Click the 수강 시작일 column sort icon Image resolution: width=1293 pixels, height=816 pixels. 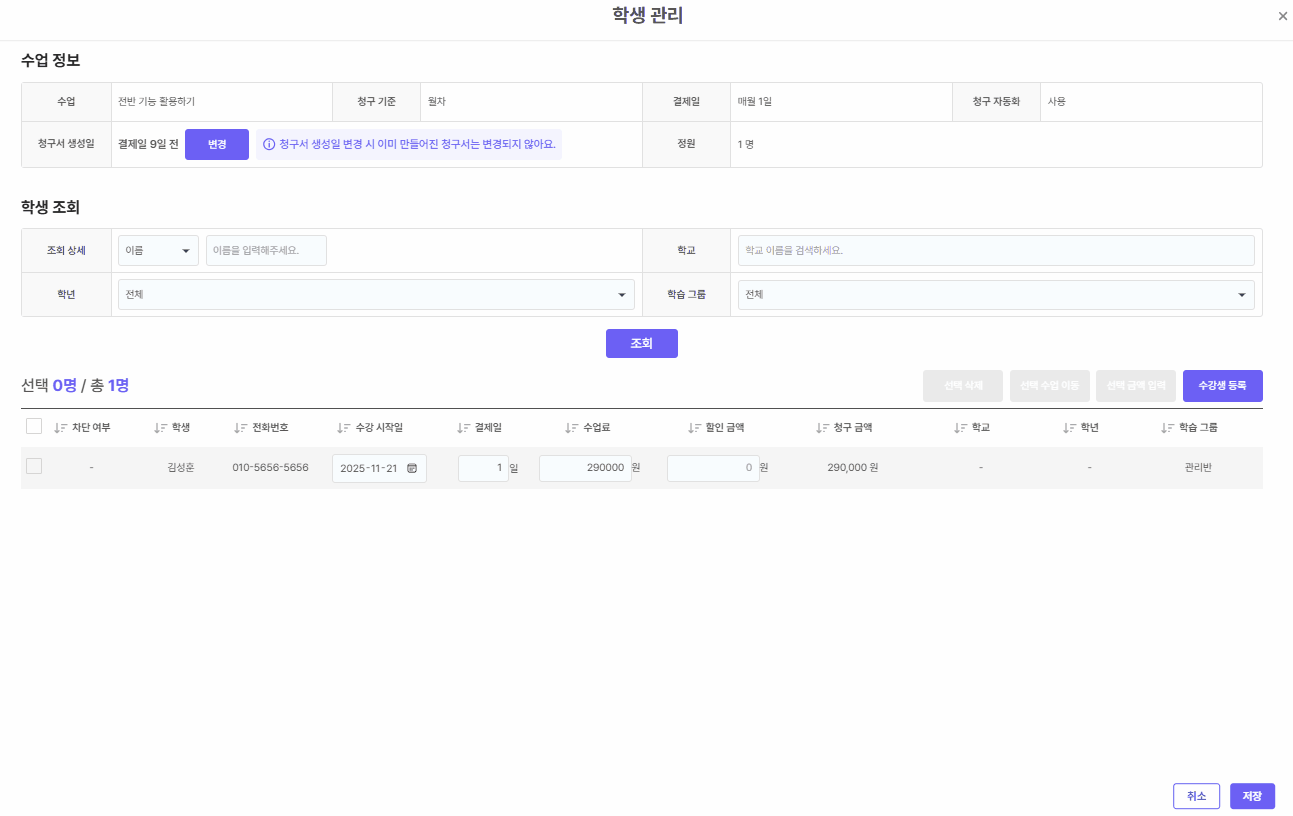coord(343,428)
